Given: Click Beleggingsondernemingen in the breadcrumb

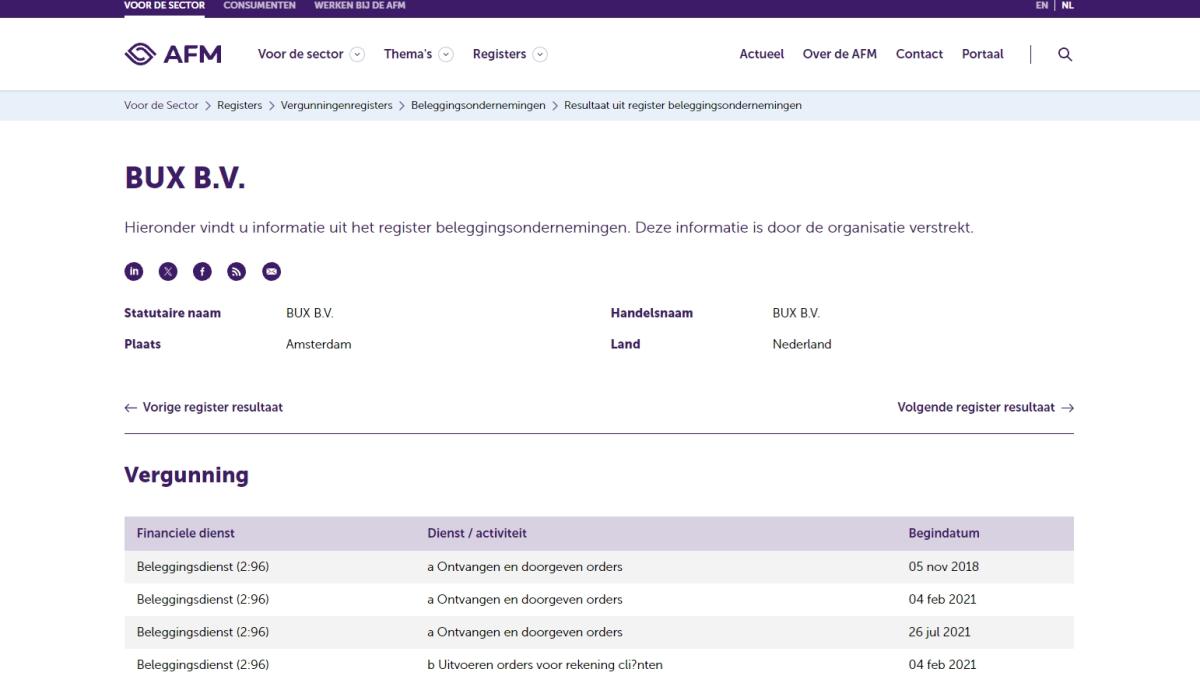Looking at the screenshot, I should click(x=478, y=105).
